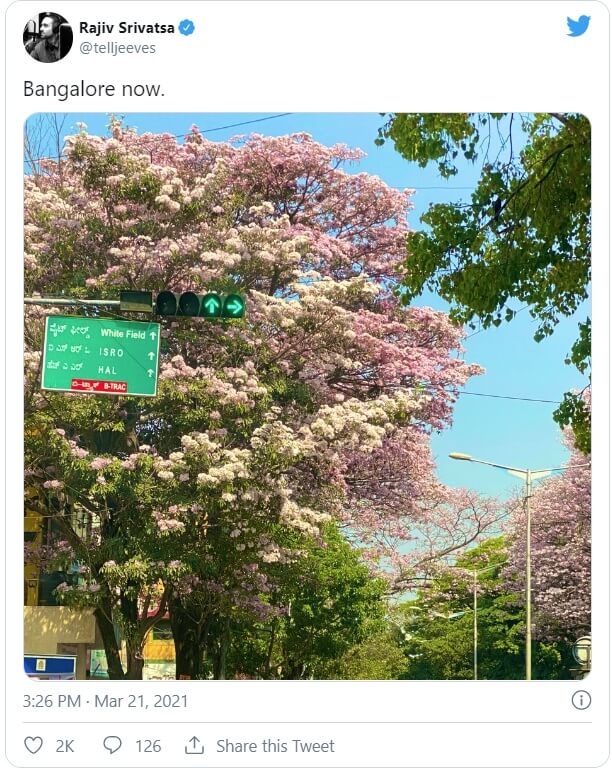This screenshot has height=768, width=612.
Task: Click the green White Field road sign
Action: (101, 356)
